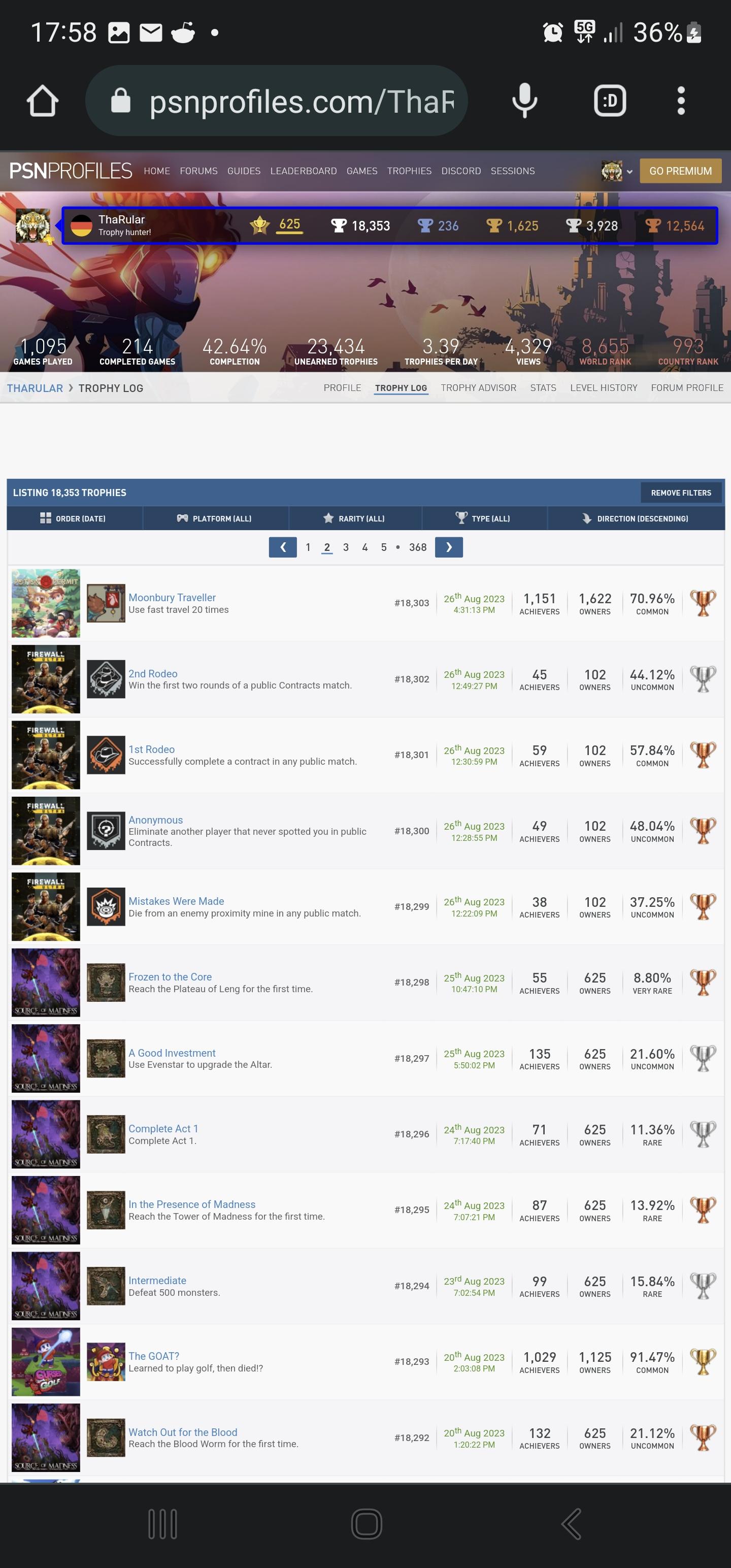
Task: Open the browser three-dot menu
Action: [681, 101]
